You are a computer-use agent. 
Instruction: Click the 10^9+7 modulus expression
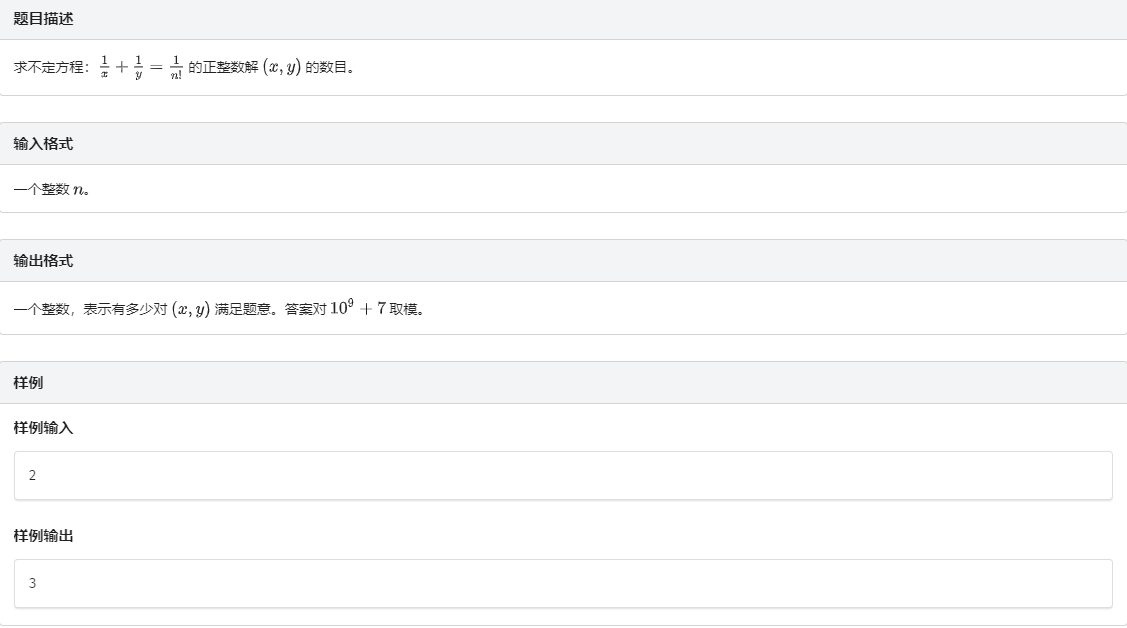[357, 308]
